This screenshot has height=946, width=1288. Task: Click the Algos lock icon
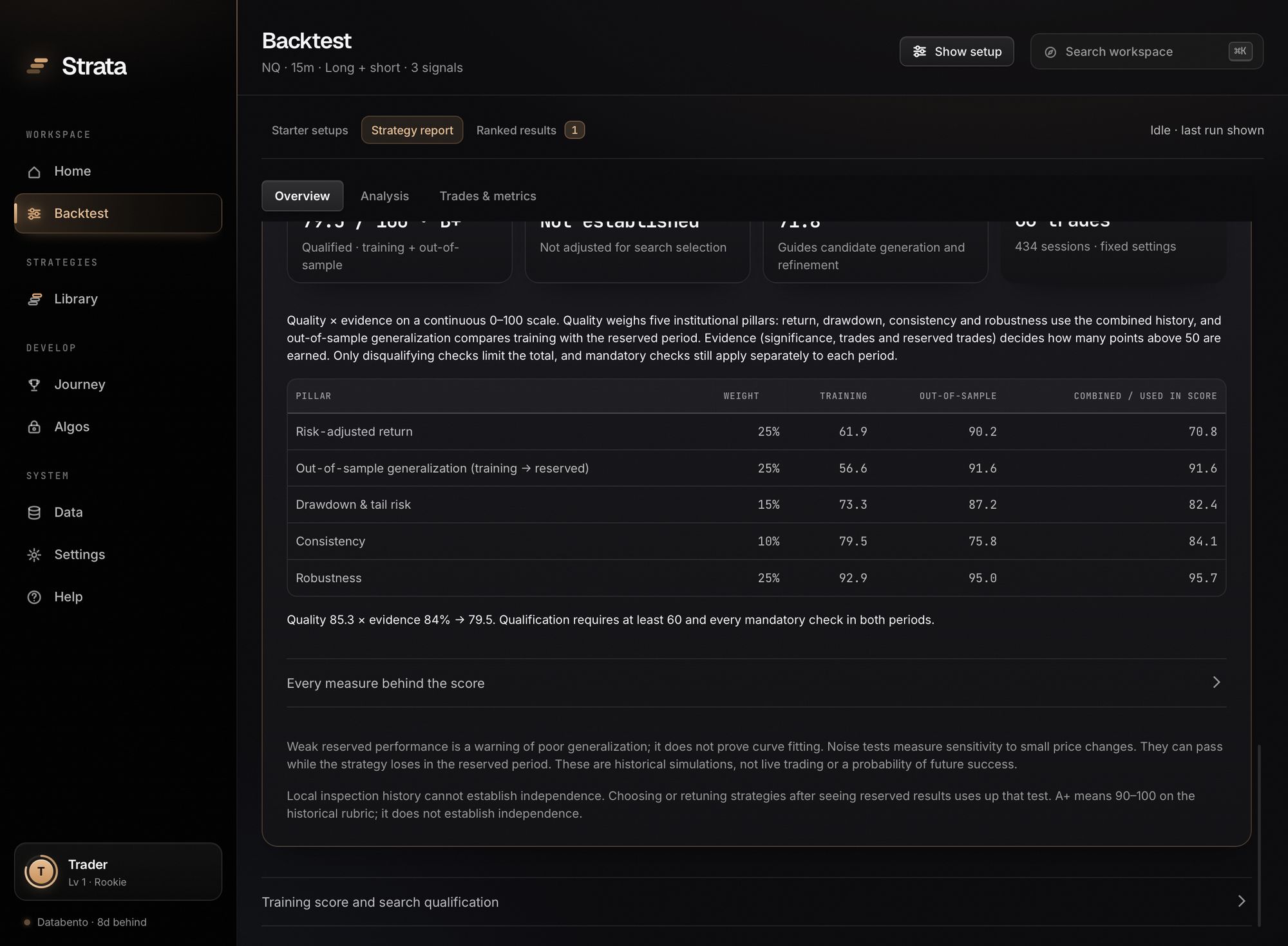(x=34, y=428)
